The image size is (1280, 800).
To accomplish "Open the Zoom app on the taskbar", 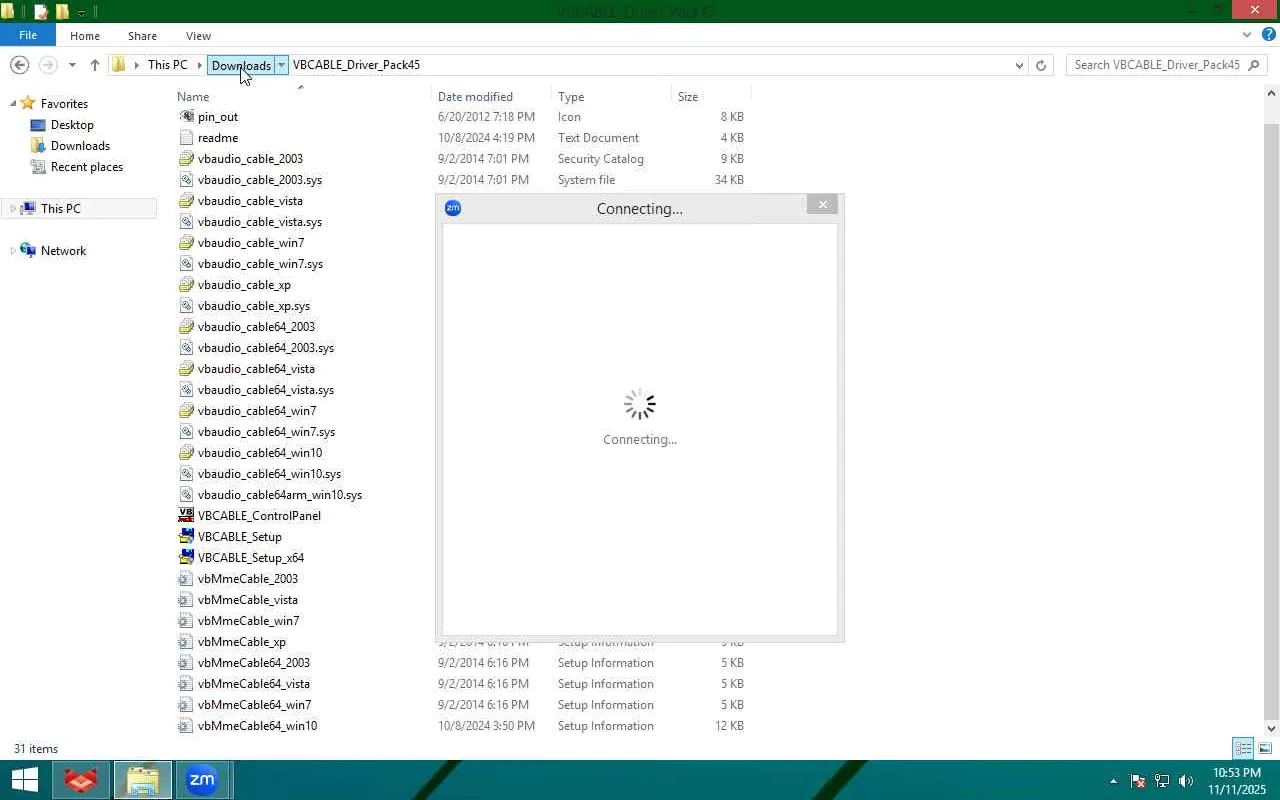I will pos(203,780).
